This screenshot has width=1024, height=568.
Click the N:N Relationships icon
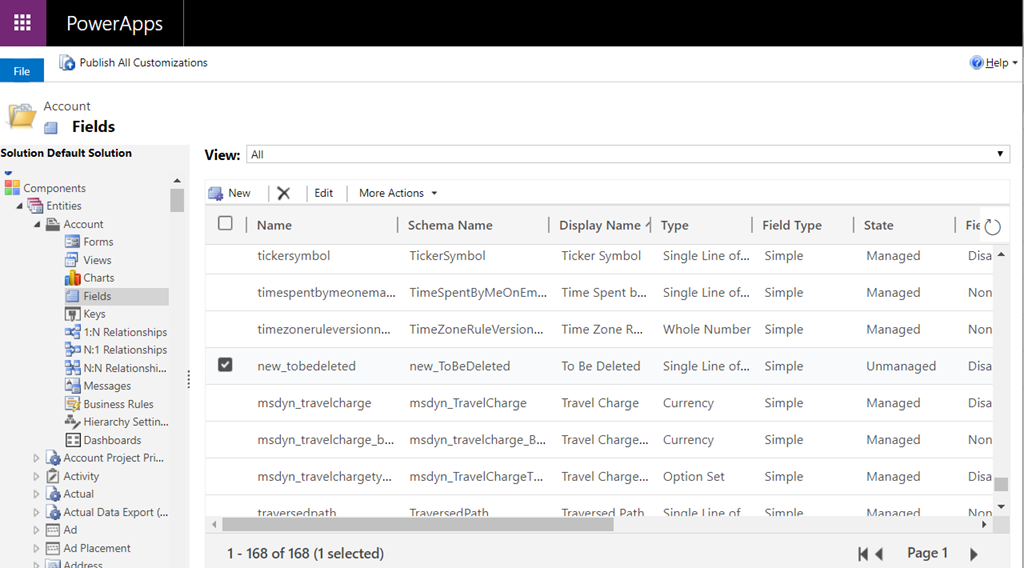(72, 368)
